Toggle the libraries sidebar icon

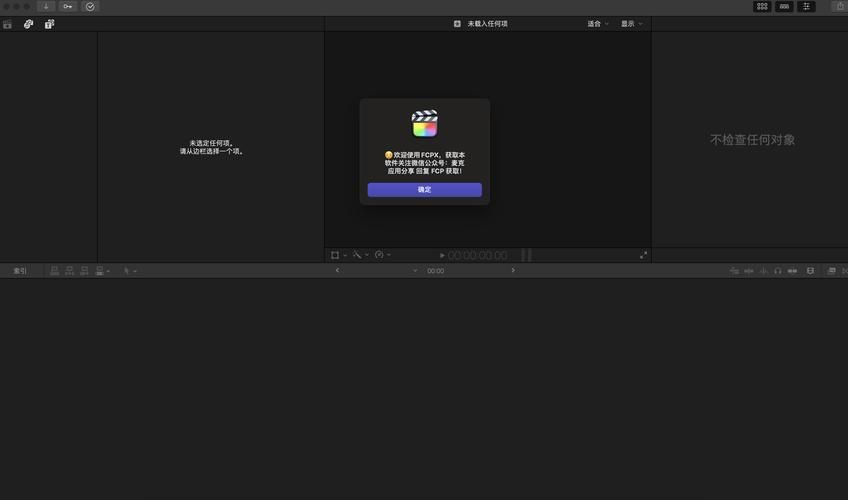coord(7,24)
